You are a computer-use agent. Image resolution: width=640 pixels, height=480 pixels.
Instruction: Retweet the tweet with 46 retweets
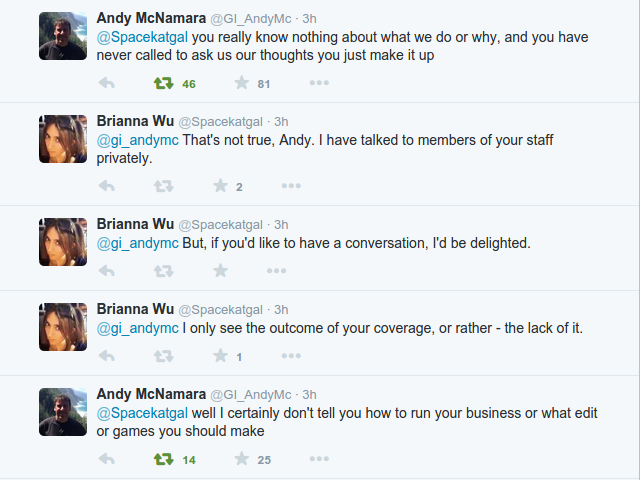[164, 83]
